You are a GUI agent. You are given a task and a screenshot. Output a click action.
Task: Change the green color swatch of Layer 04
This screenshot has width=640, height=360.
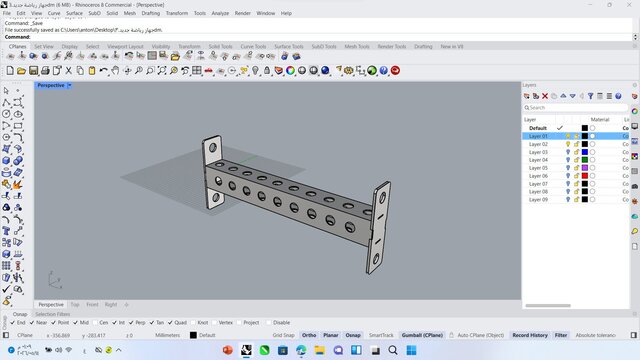click(584, 160)
